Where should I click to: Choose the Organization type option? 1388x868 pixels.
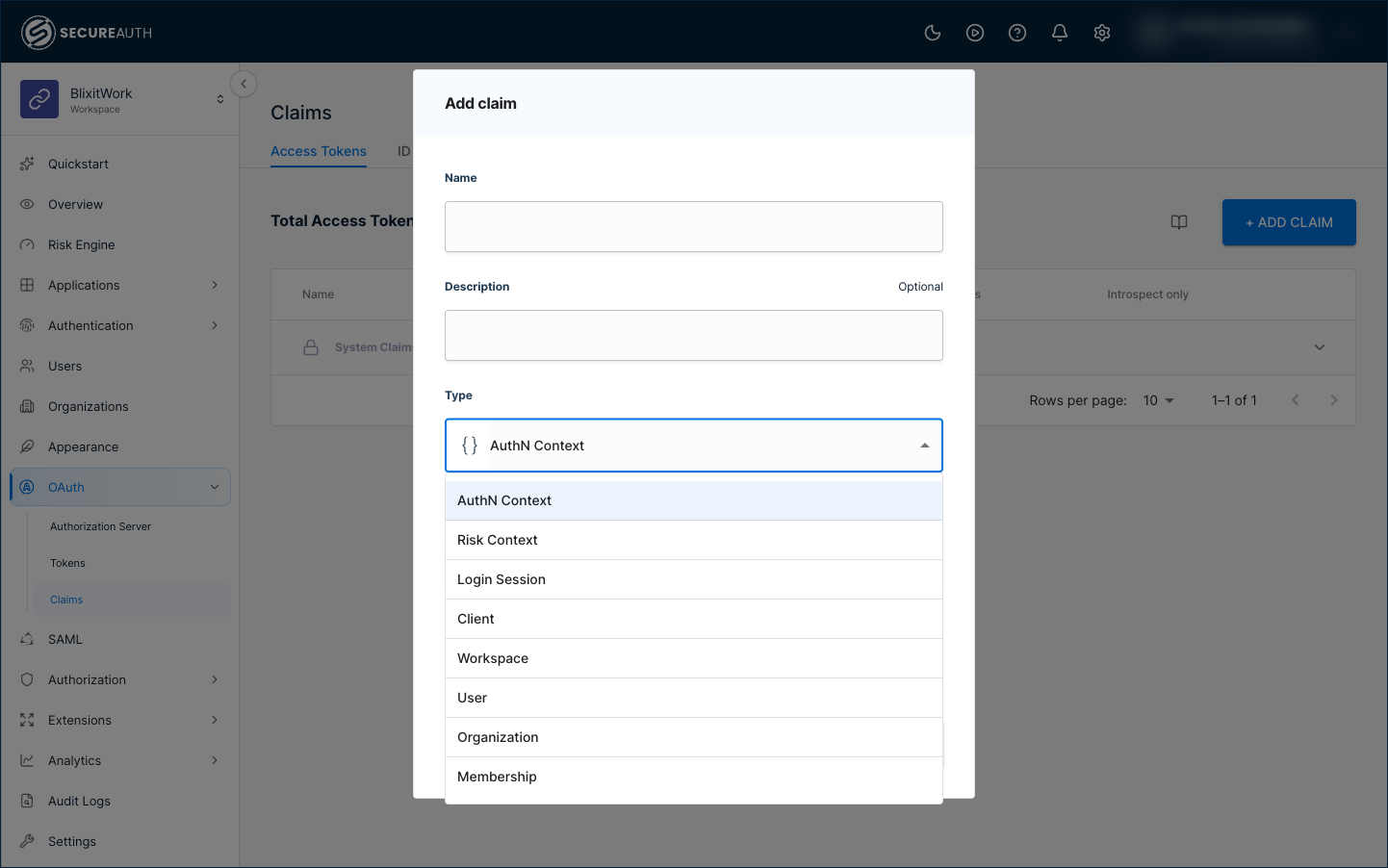(x=694, y=737)
